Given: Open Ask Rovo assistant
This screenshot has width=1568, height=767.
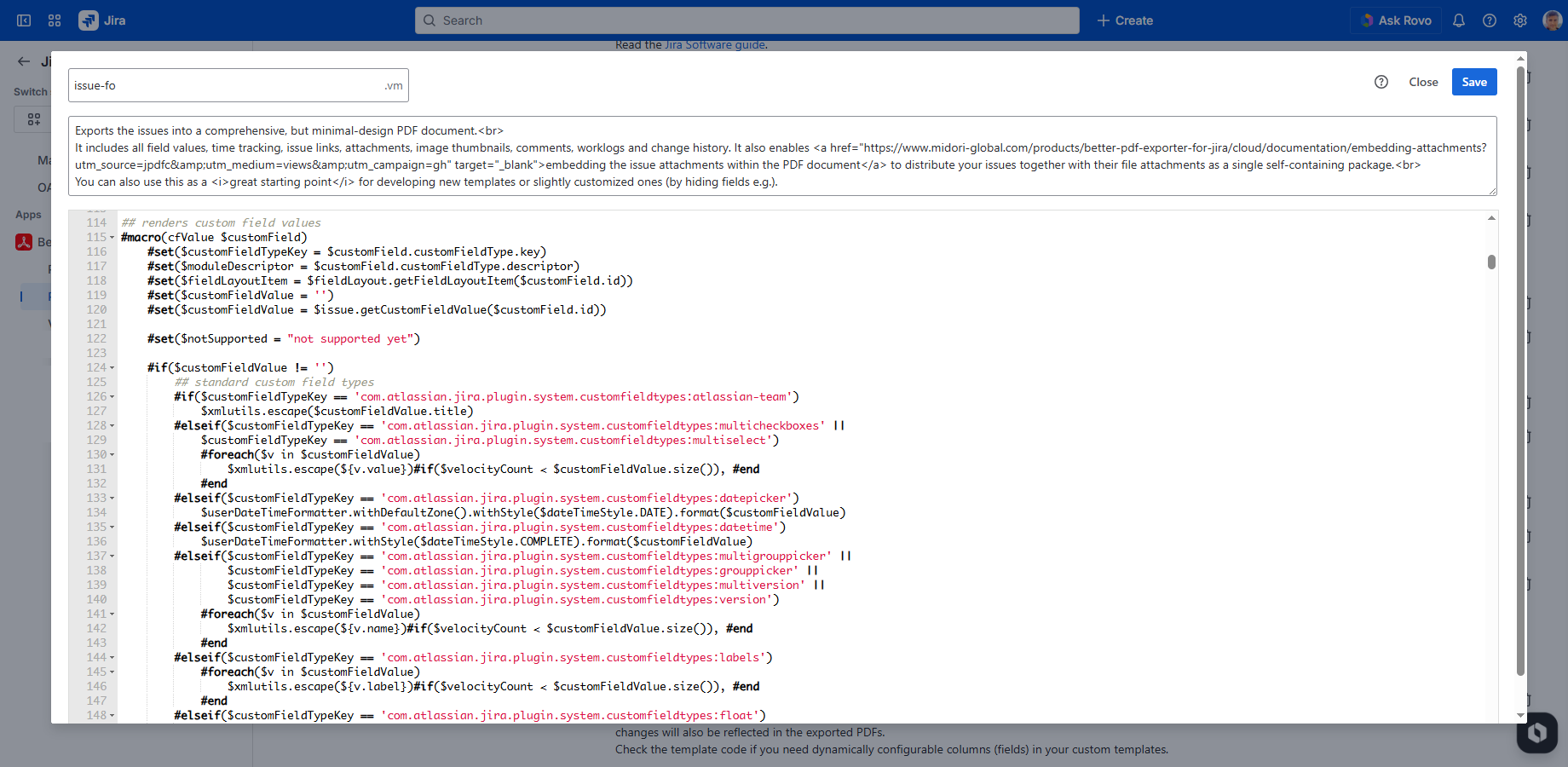Looking at the screenshot, I should (x=1396, y=20).
